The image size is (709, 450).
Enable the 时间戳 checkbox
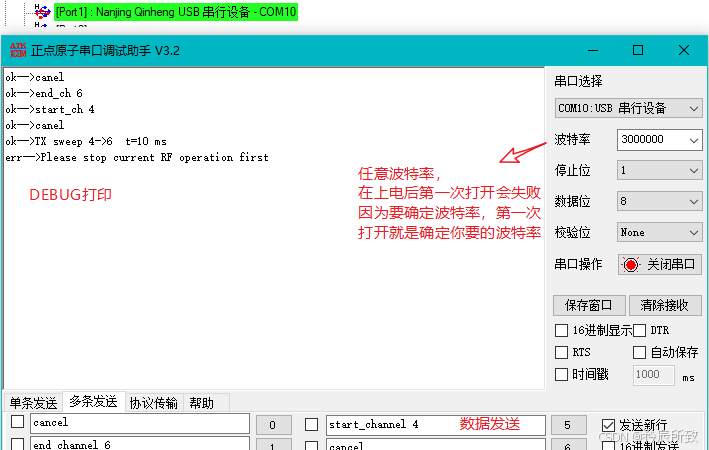562,374
